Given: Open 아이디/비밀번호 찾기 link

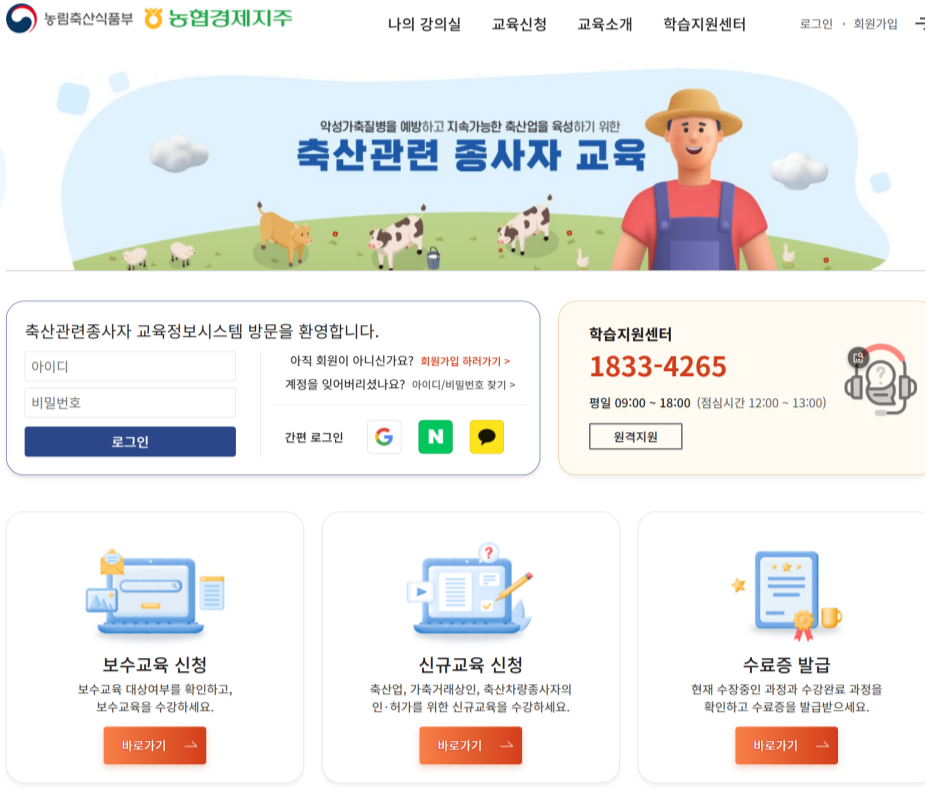Looking at the screenshot, I should 463,385.
